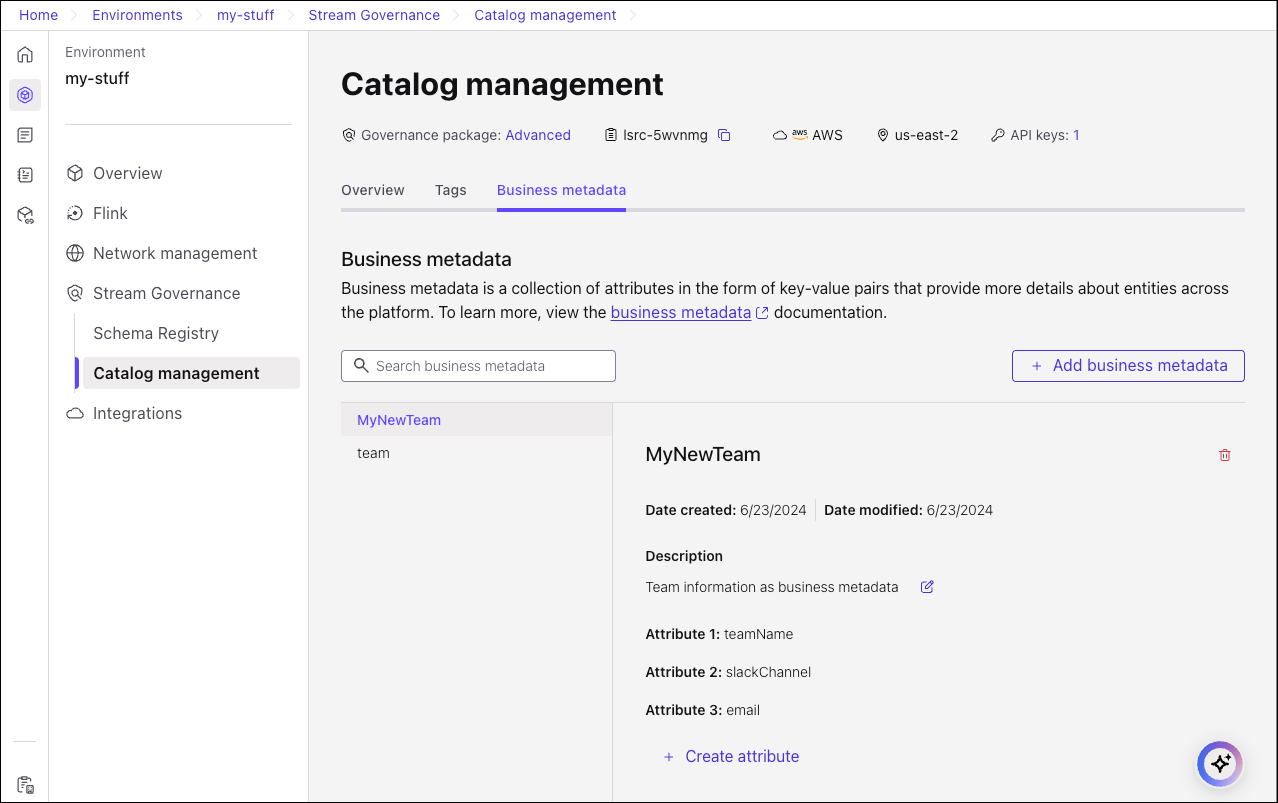The height and width of the screenshot is (803, 1278).
Task: Open the Advanced governance package link
Action: click(538, 134)
